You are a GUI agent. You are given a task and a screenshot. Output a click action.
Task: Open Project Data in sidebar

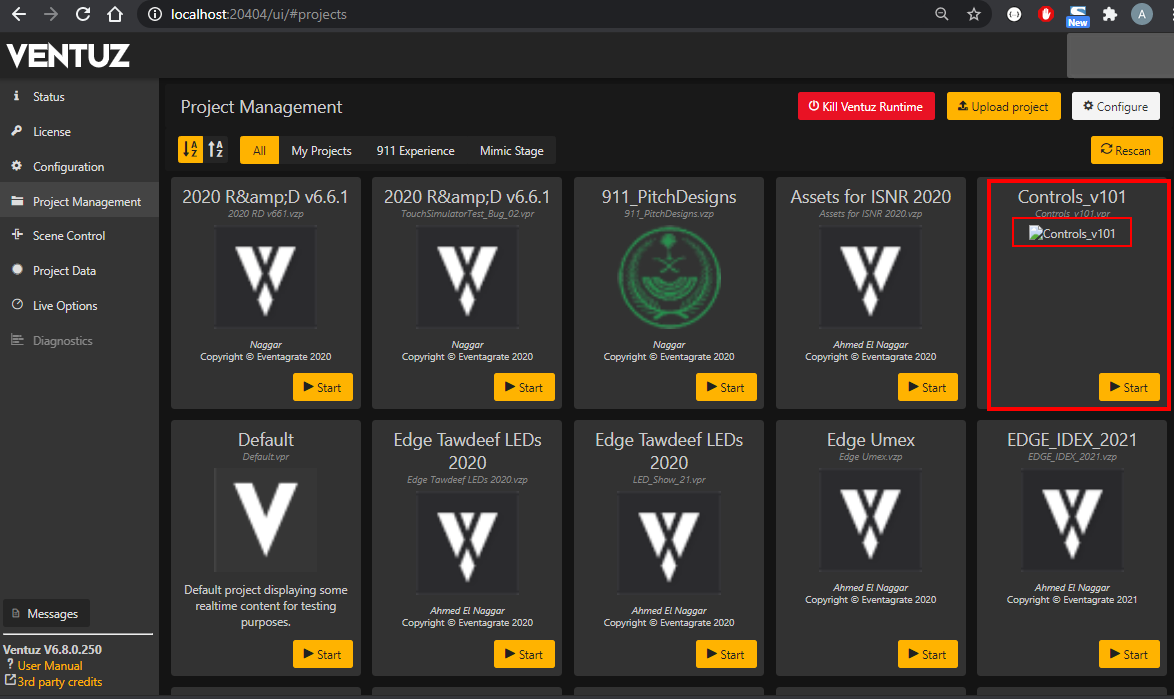point(64,271)
